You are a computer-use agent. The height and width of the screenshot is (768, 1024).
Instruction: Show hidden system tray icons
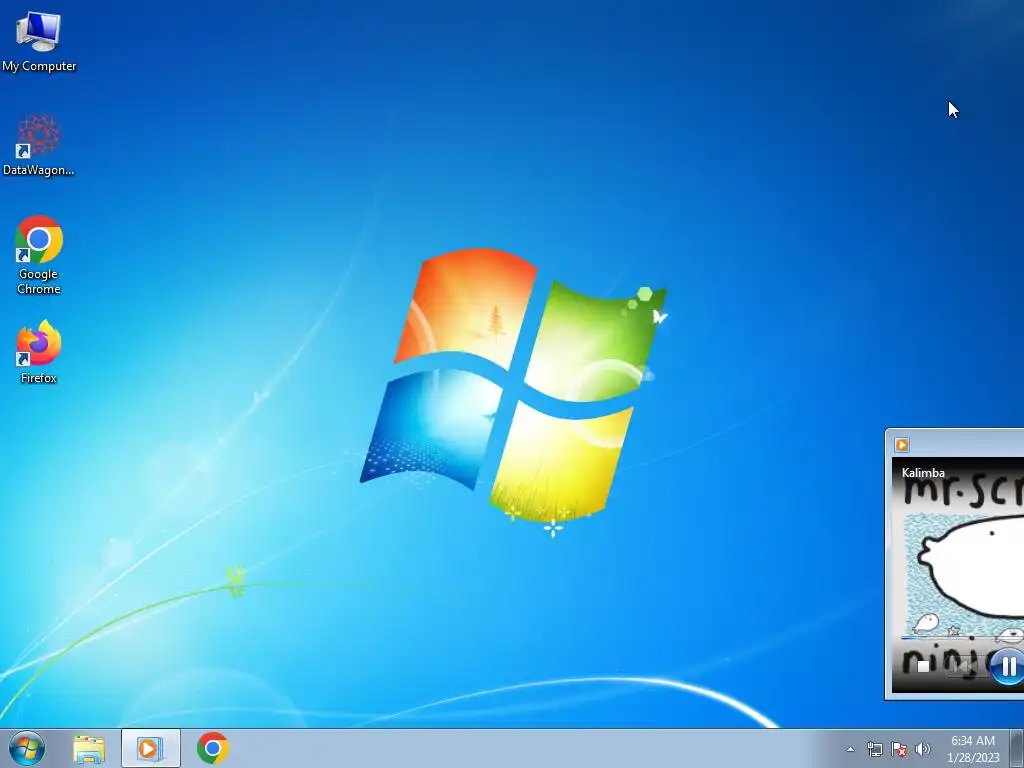click(x=850, y=749)
